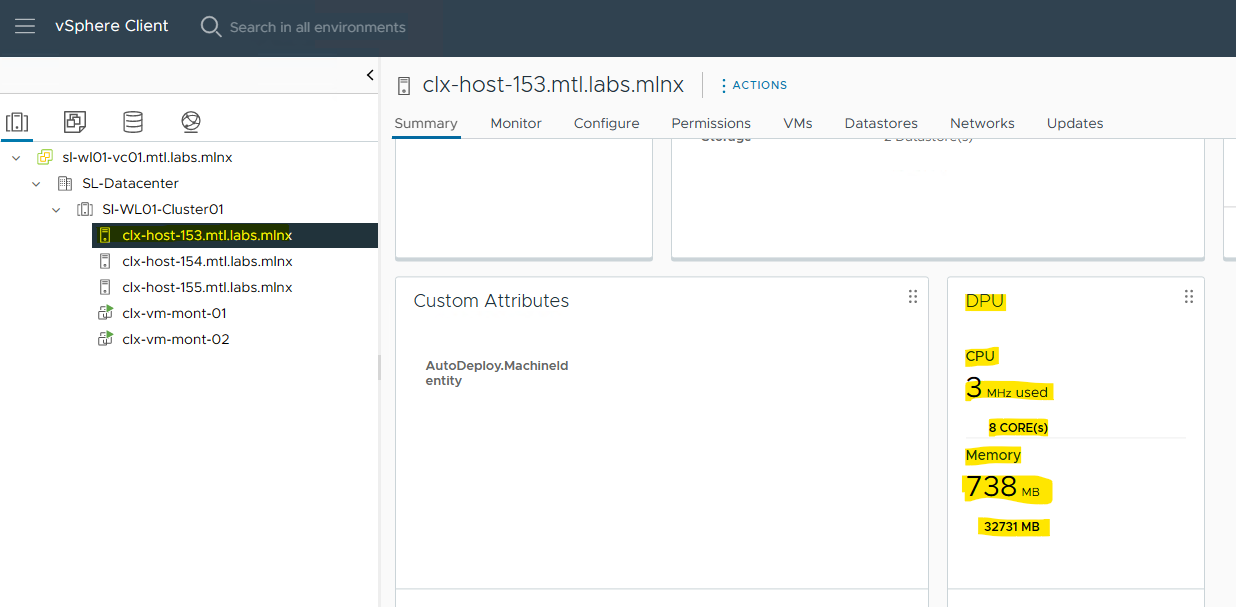Click the AutoDeploy.MachineIdentity attribute text
Screen dimensions: 1236x607
497,373
